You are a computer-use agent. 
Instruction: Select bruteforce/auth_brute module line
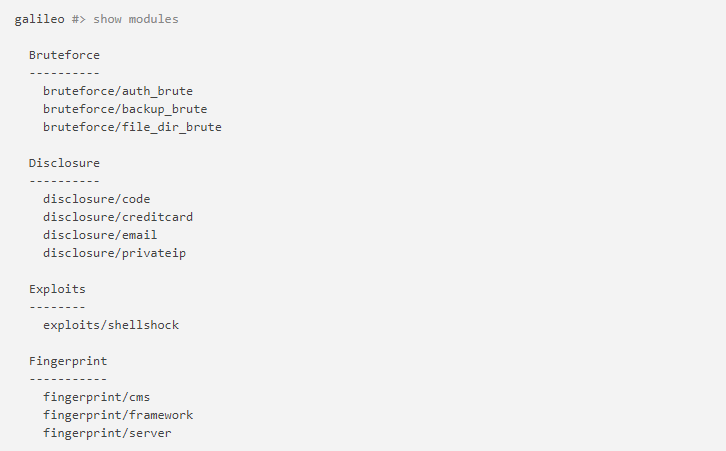pos(118,91)
